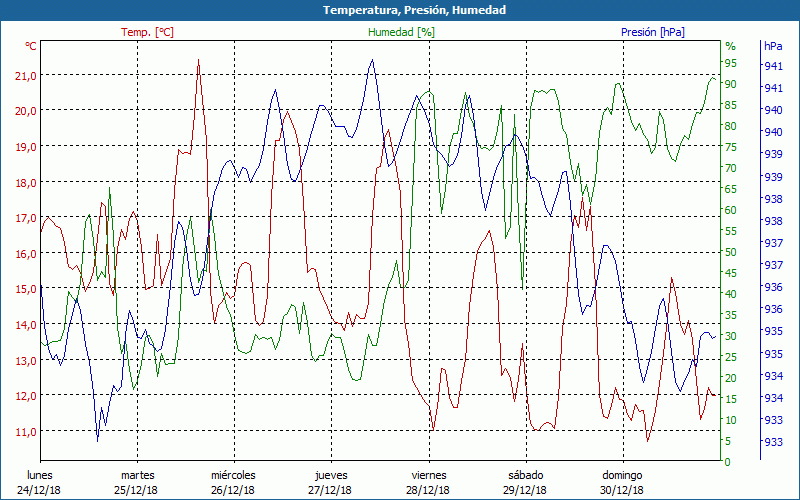Click the 85 humidity axis tick
The width and height of the screenshot is (800, 500).
[731, 105]
